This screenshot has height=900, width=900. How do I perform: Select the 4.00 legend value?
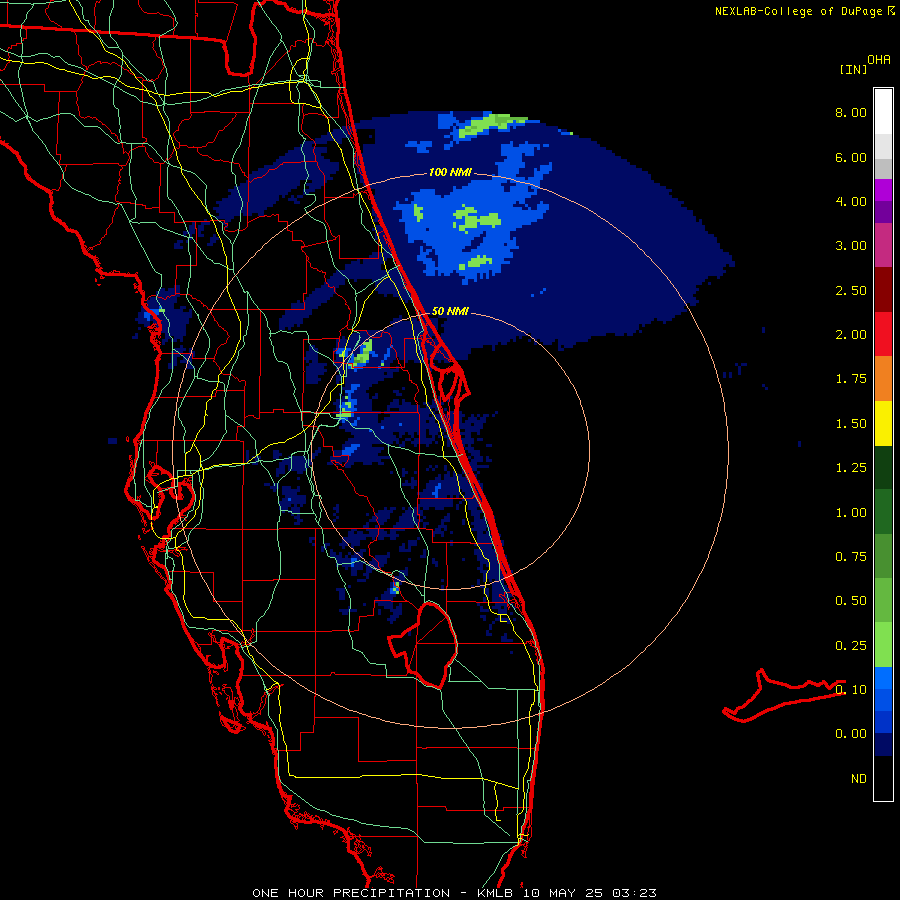(851, 201)
